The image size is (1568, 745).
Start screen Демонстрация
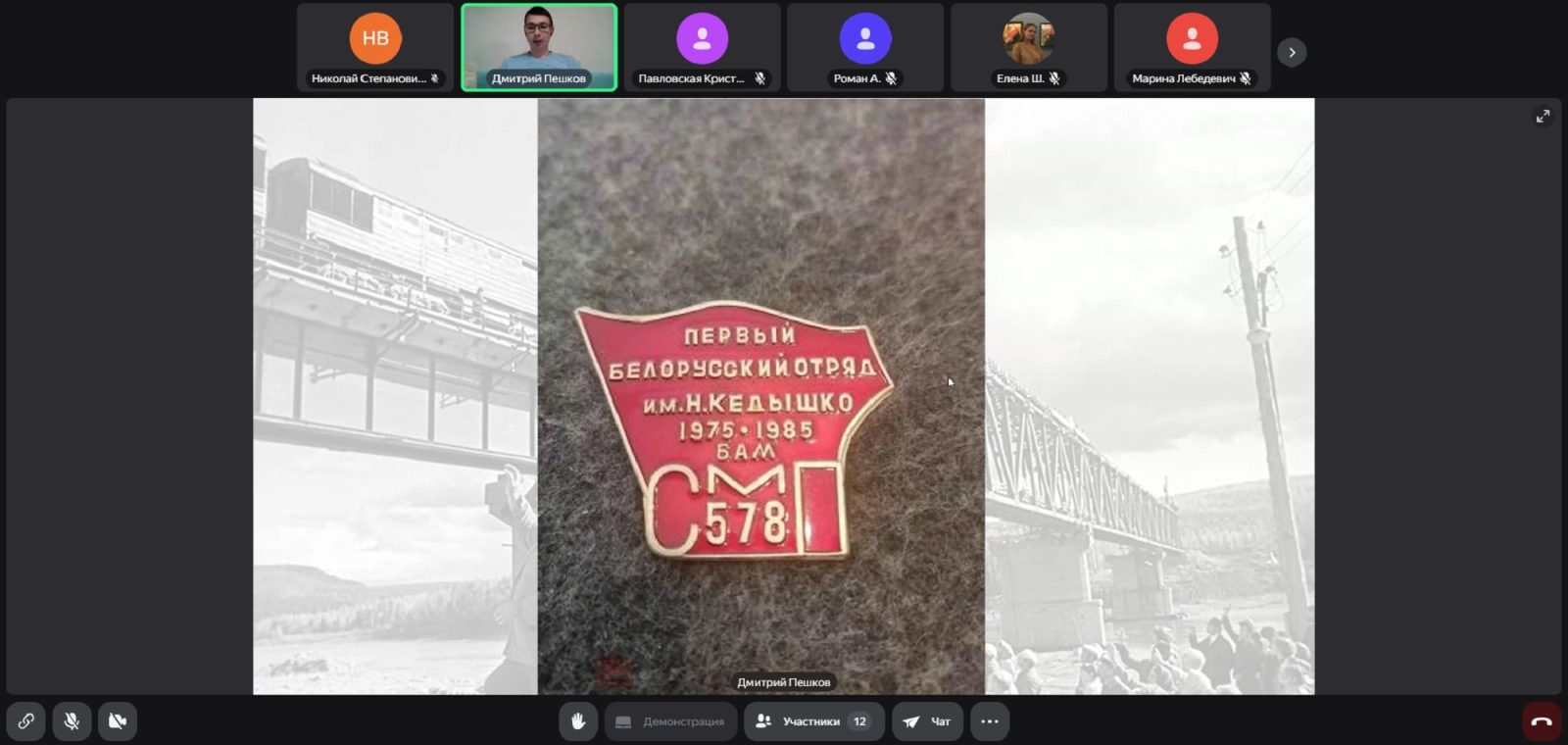click(x=671, y=721)
